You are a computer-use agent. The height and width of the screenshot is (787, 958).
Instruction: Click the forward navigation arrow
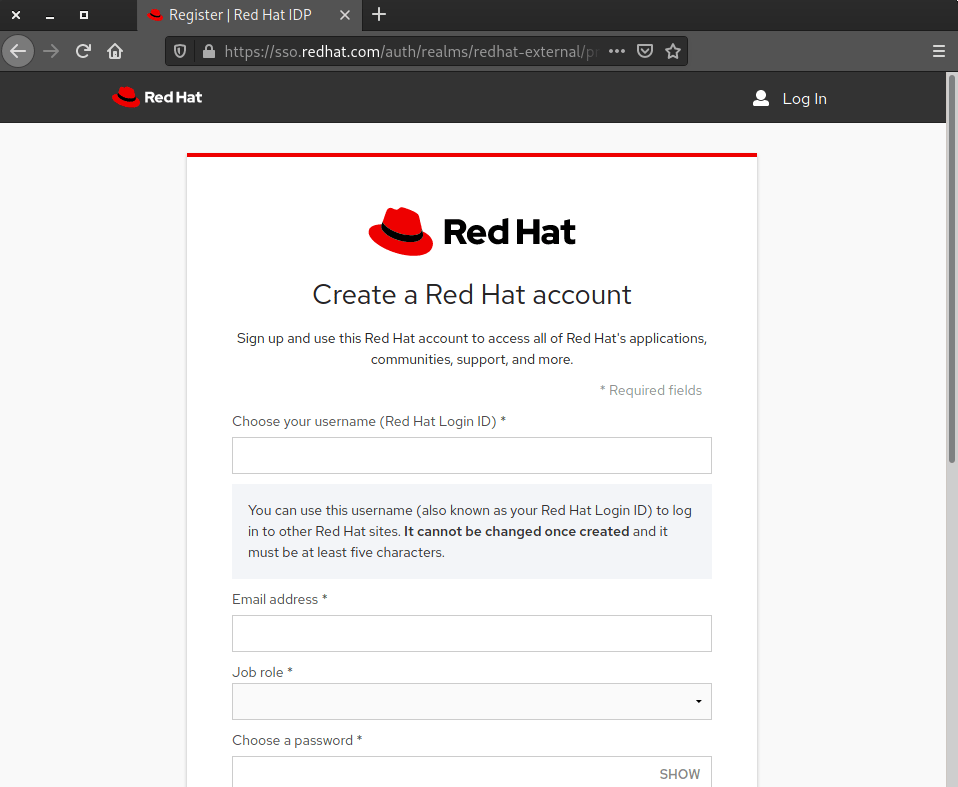pyautogui.click(x=50, y=51)
